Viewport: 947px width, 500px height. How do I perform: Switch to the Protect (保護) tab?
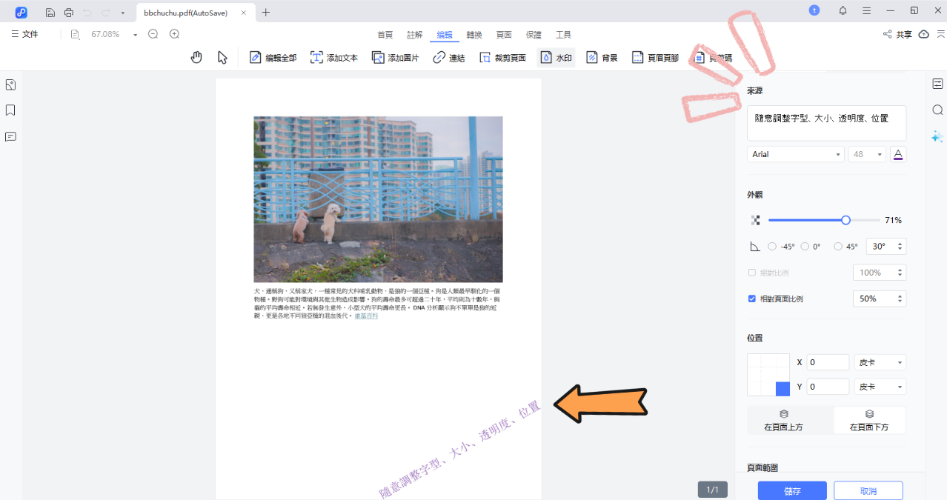(x=533, y=35)
